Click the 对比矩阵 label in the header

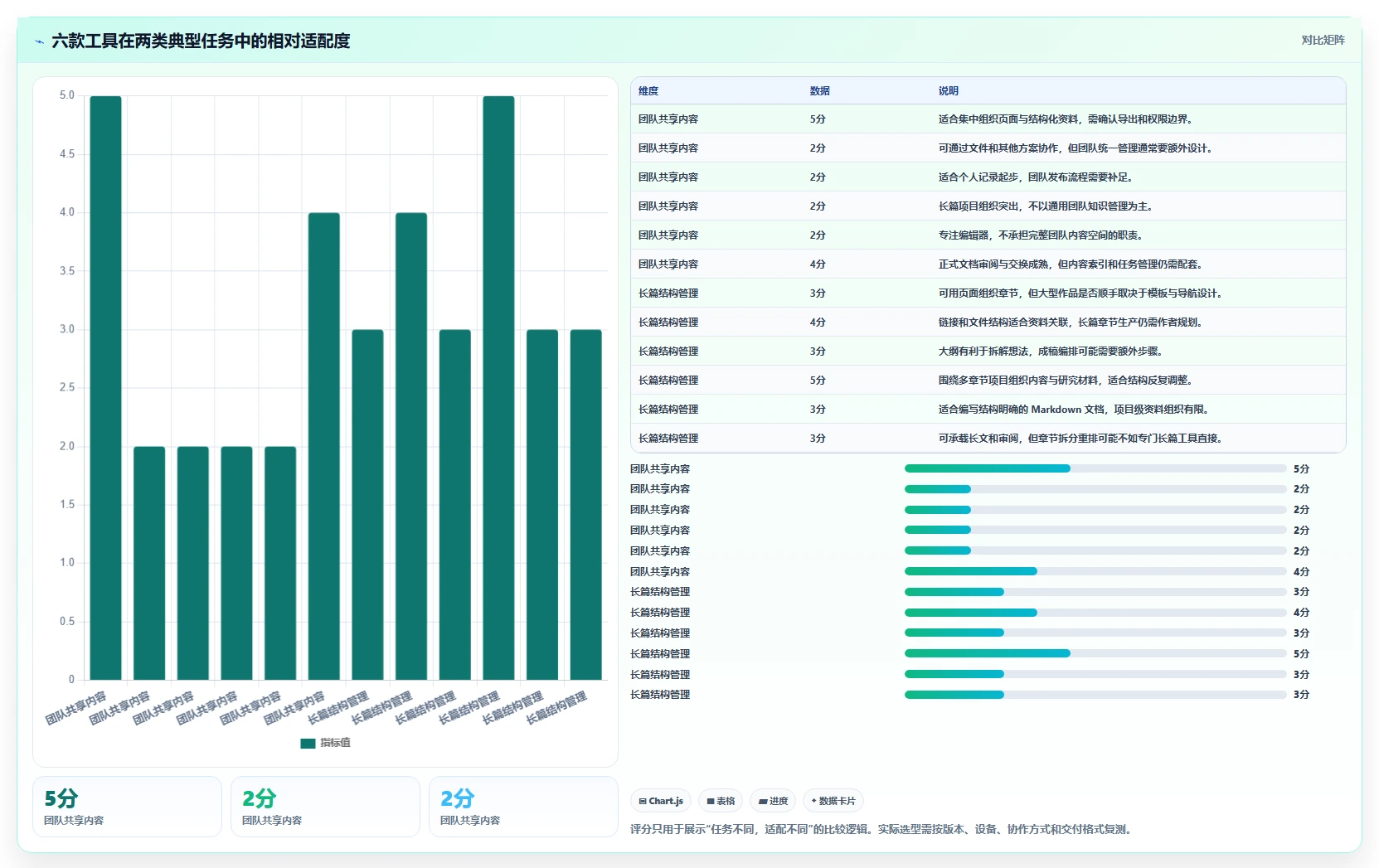[1323, 40]
